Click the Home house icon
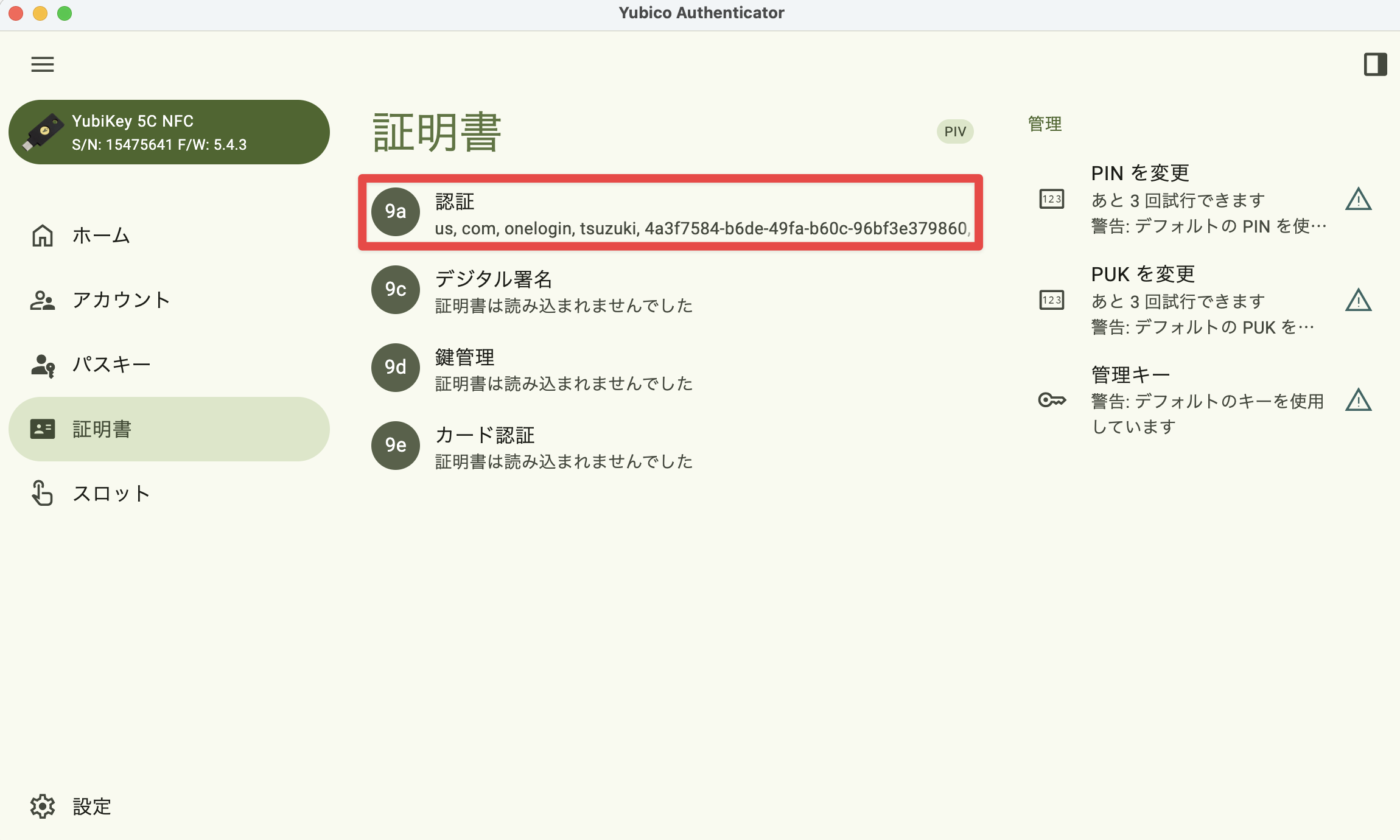 (43, 236)
